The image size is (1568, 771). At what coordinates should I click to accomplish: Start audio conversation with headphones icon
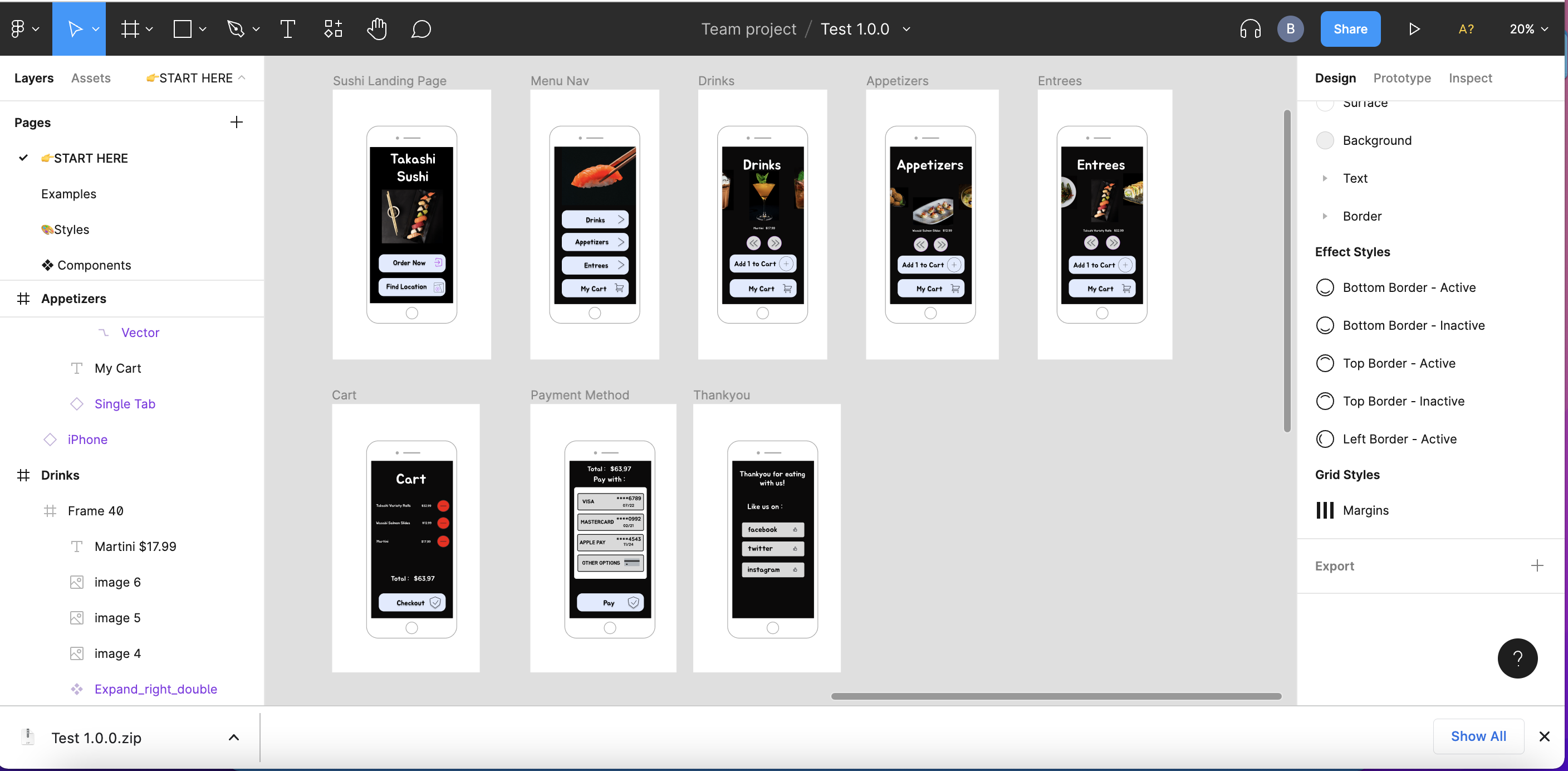tap(1249, 28)
